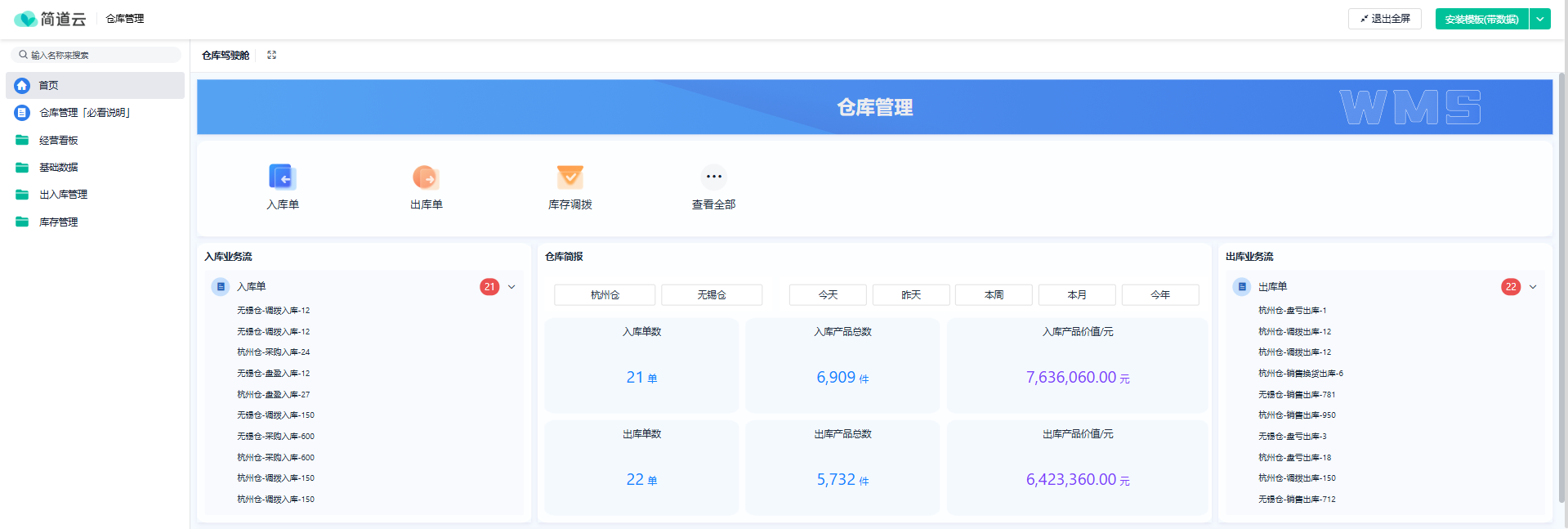
Task: Click the 基础数据 folder icon
Action: click(22, 168)
